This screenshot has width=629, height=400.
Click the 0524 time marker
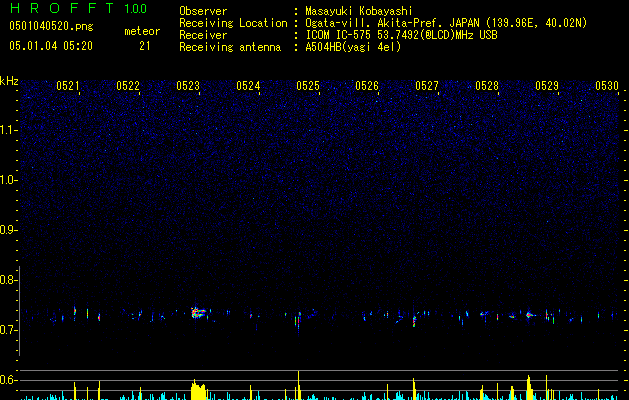pyautogui.click(x=248, y=85)
